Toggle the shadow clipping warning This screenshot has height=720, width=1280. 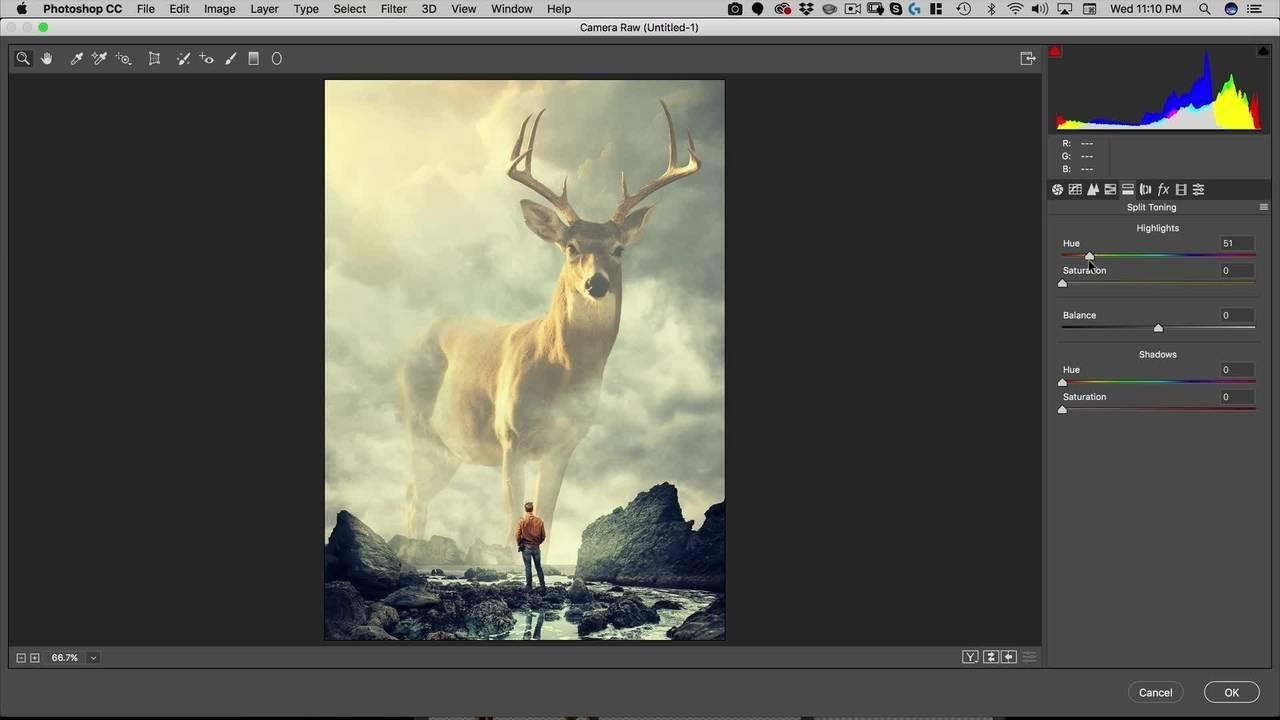click(1055, 51)
